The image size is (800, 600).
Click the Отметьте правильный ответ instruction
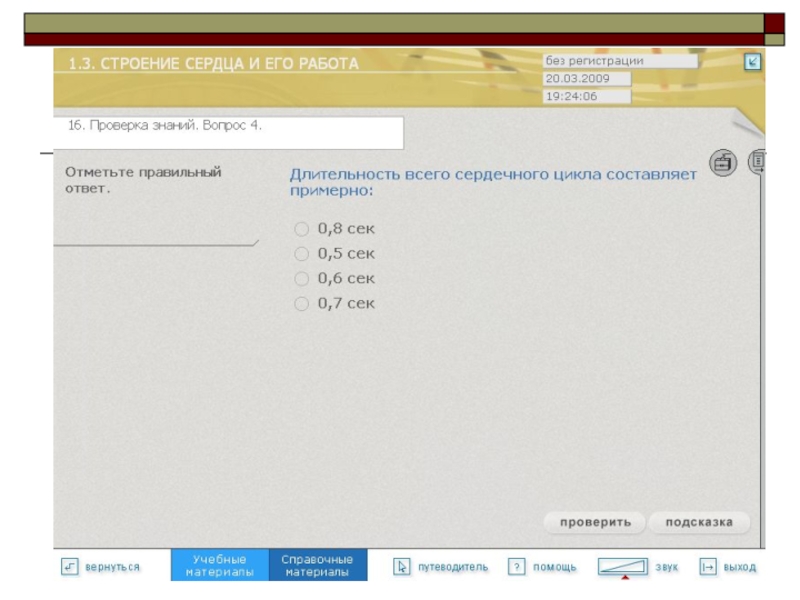(143, 180)
